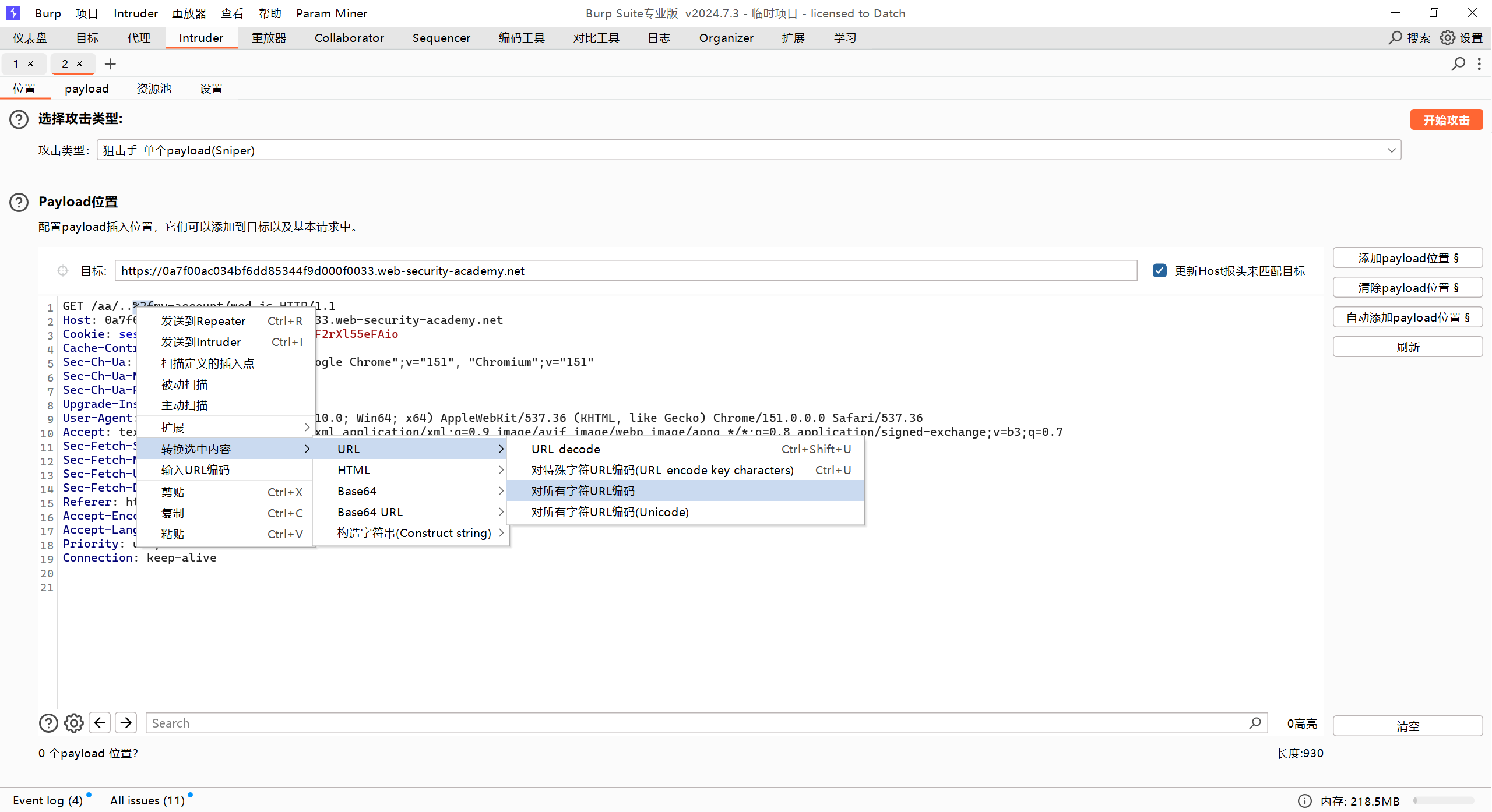This screenshot has height=812, width=1492.
Task: Open the 重放器 main tab
Action: pyautogui.click(x=269, y=38)
